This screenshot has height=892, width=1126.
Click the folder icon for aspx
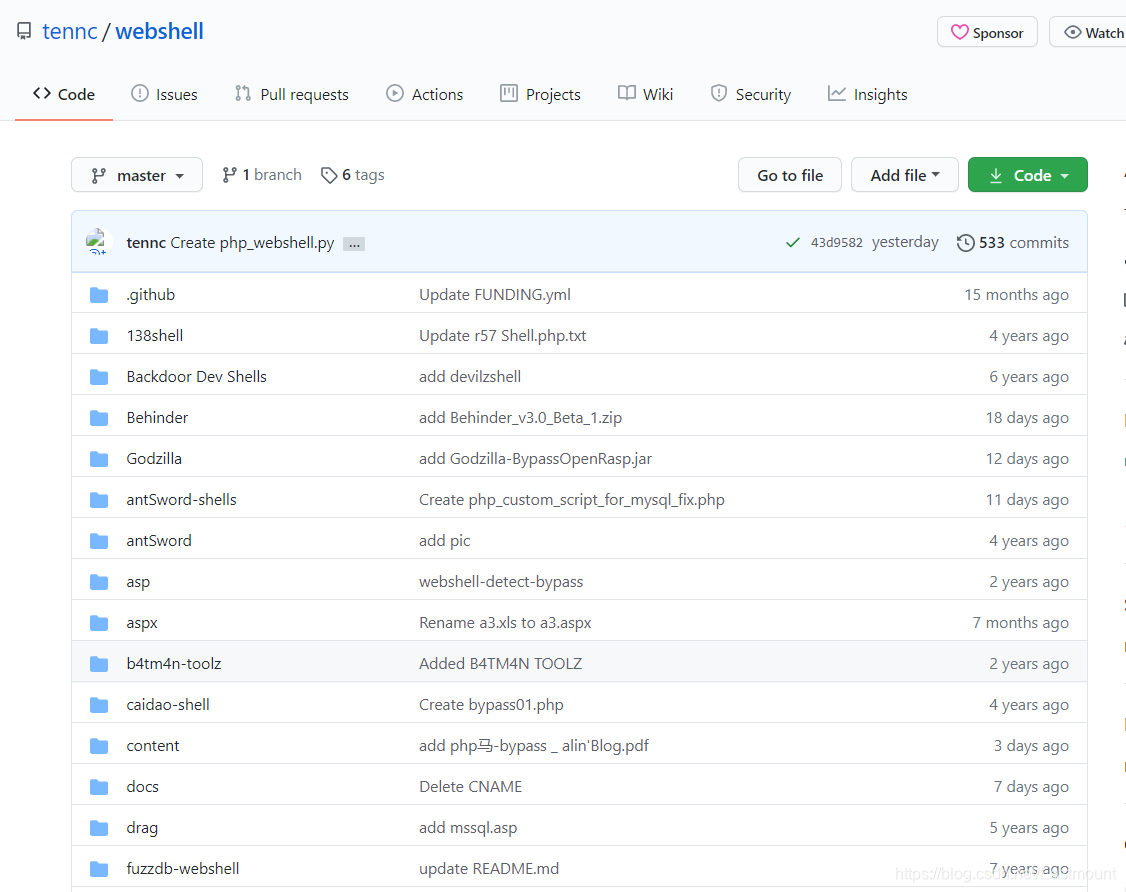99,623
